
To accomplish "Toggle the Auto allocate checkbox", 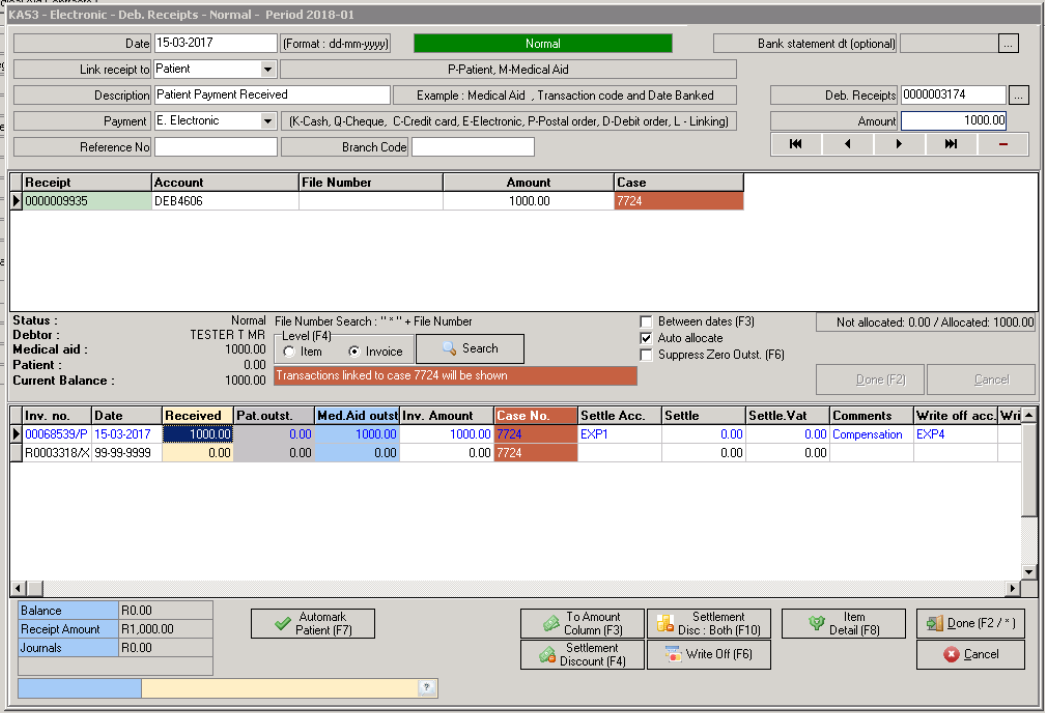I will tap(646, 338).
